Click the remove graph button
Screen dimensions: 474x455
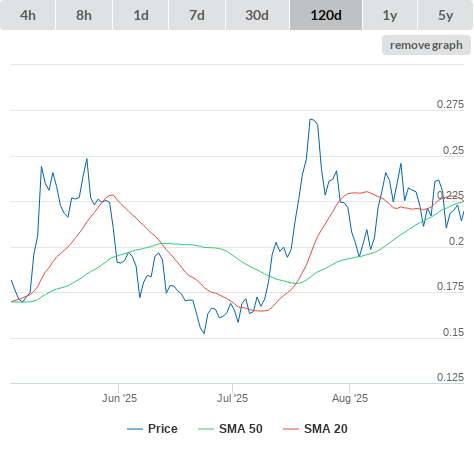(x=426, y=45)
